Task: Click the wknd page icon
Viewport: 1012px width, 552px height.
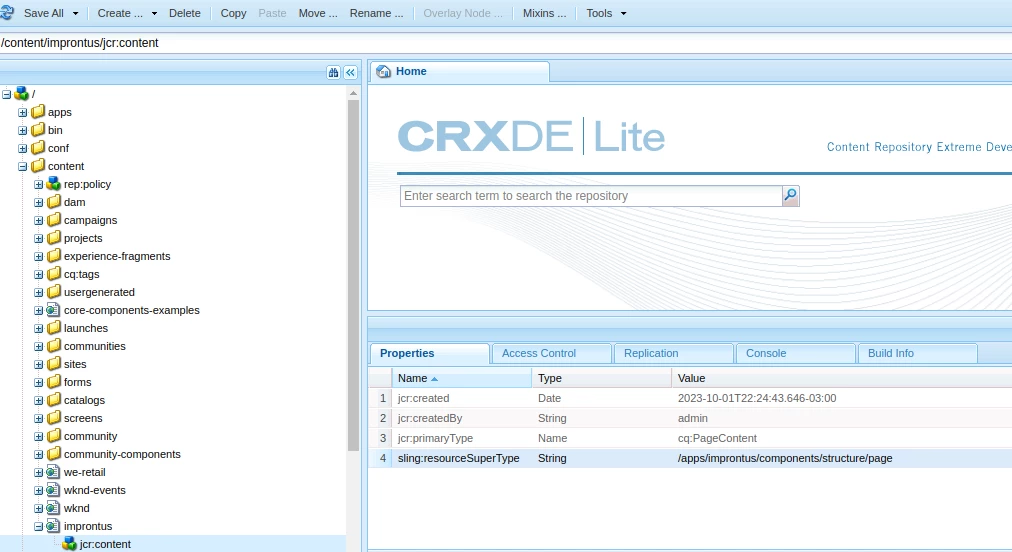Action: [54, 508]
